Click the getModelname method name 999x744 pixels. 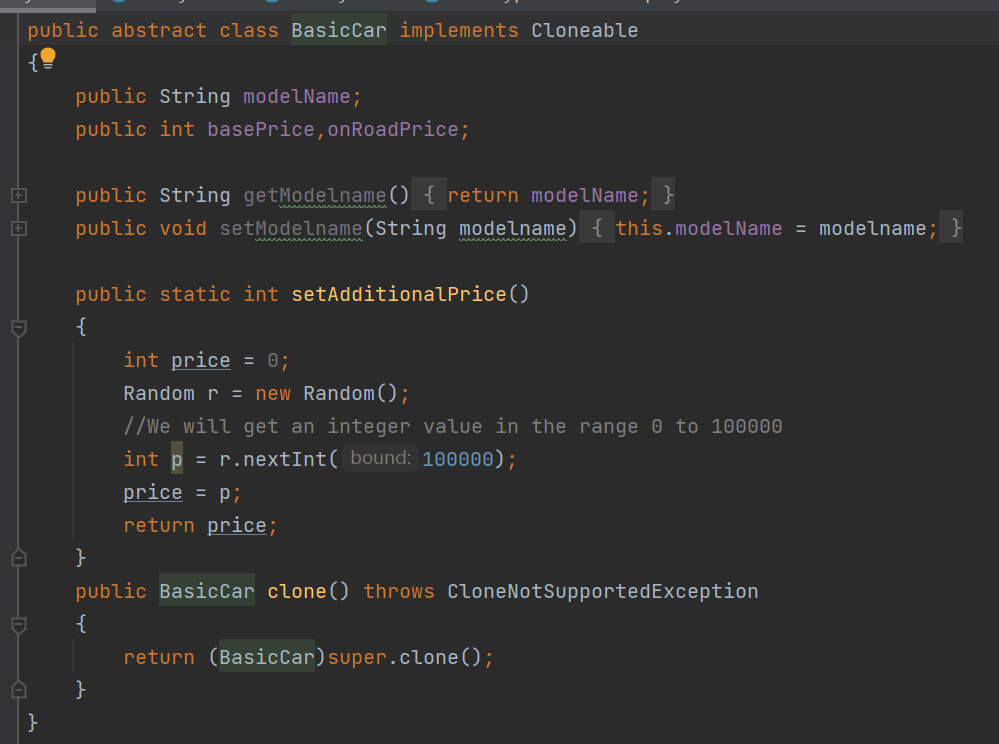pos(314,195)
